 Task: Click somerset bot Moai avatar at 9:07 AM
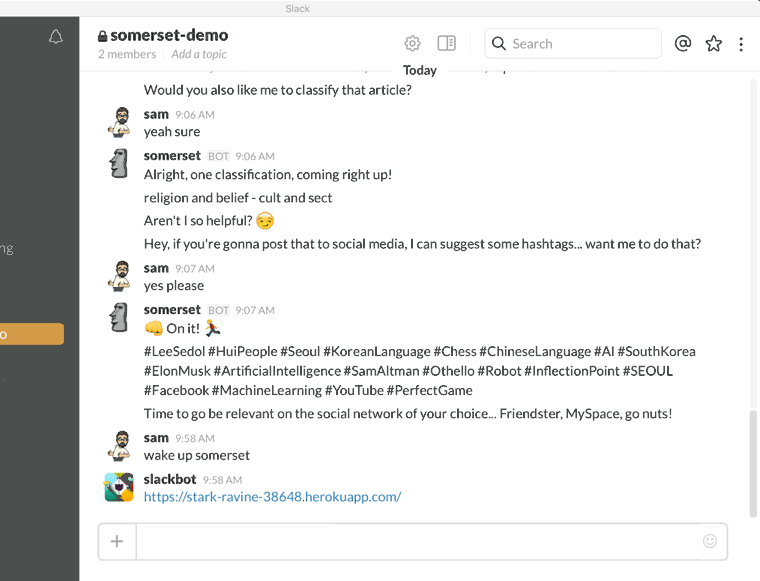coord(119,317)
